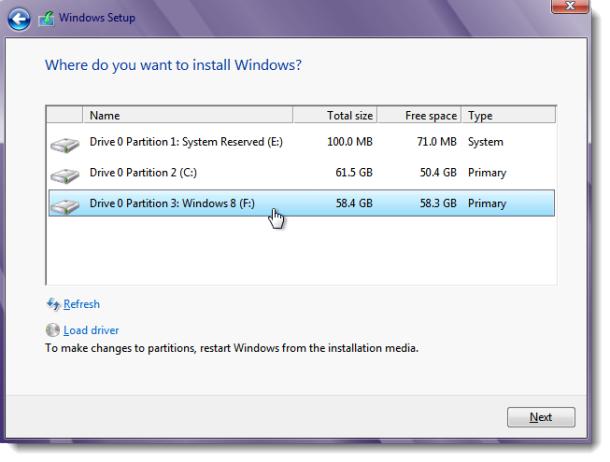Image resolution: width=610 pixels, height=462 pixels.
Task: Click the Windows Setup title text
Action: [x=97, y=18]
